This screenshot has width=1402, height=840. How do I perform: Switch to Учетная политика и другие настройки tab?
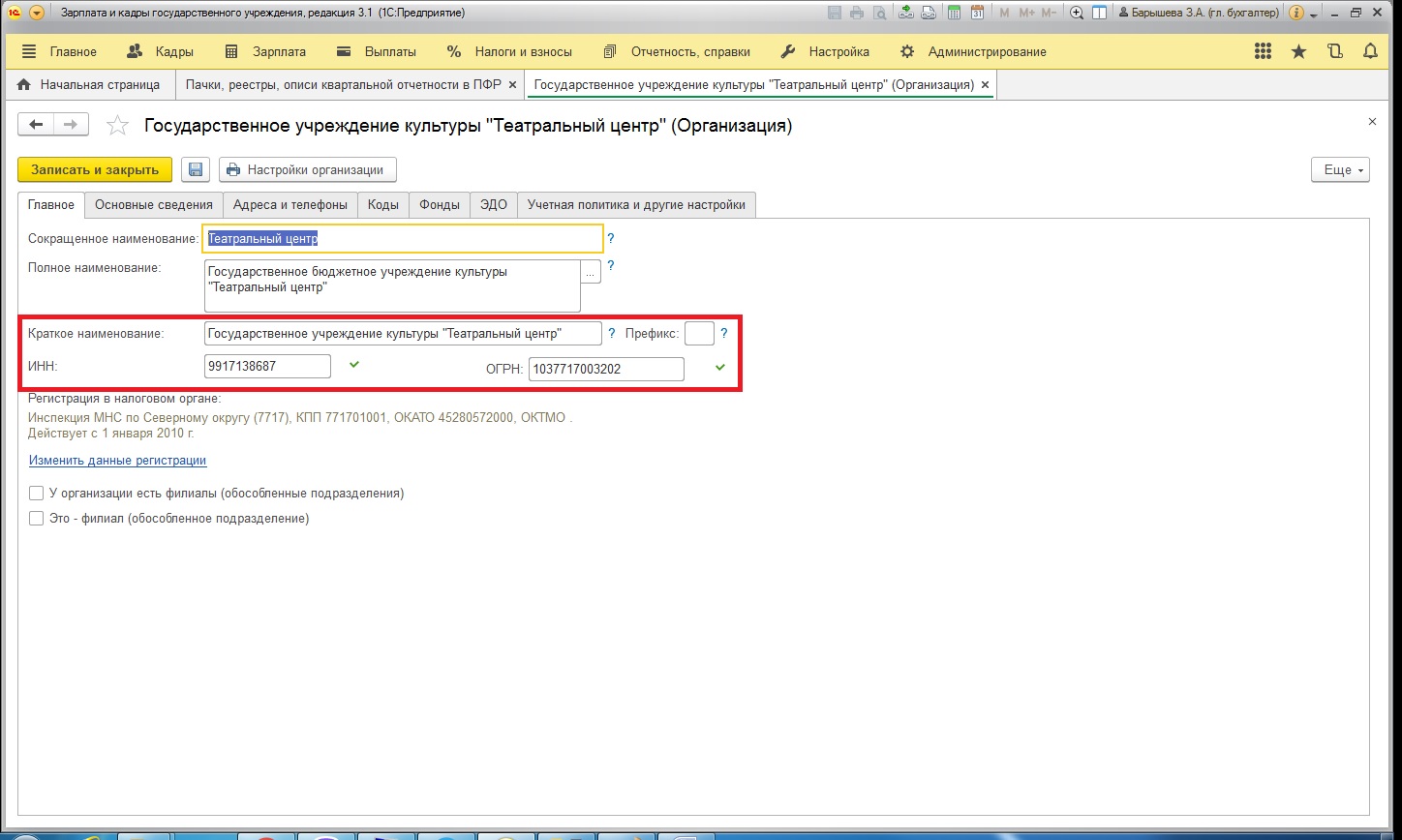pos(636,205)
